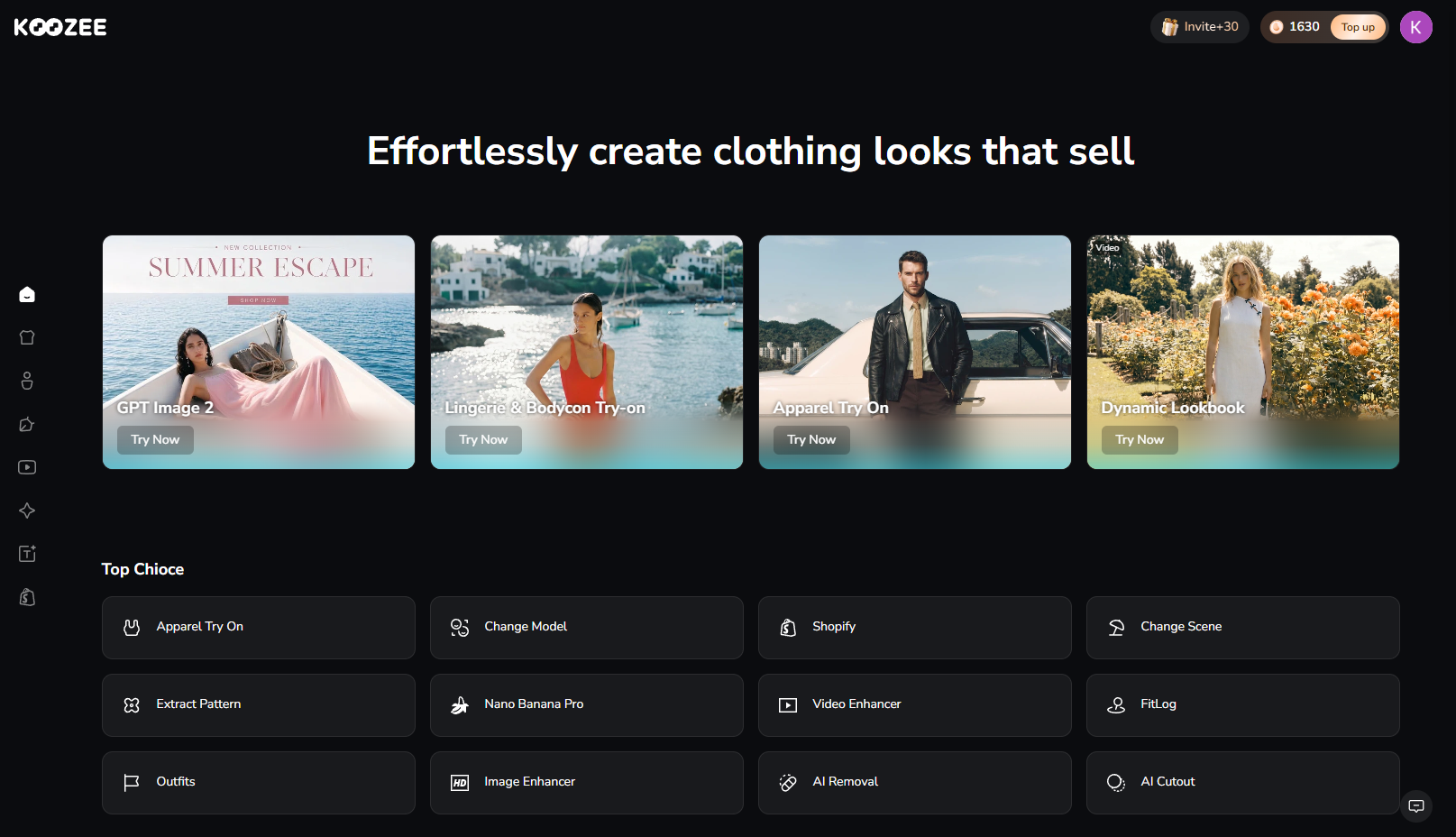1456x837 pixels.
Task: Open the model figure icon in sidebar
Action: coord(27,381)
